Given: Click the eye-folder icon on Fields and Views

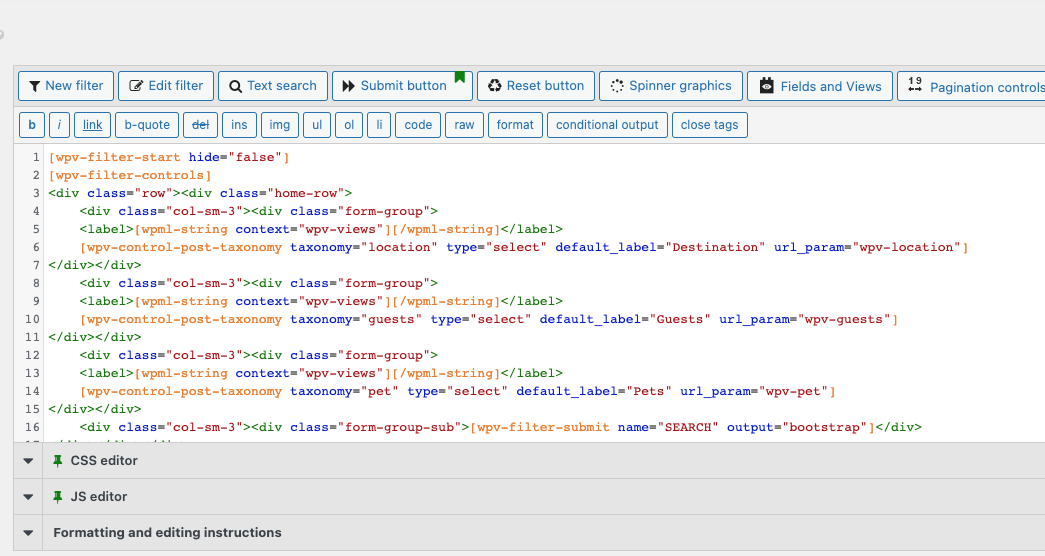Looking at the screenshot, I should pos(766,86).
